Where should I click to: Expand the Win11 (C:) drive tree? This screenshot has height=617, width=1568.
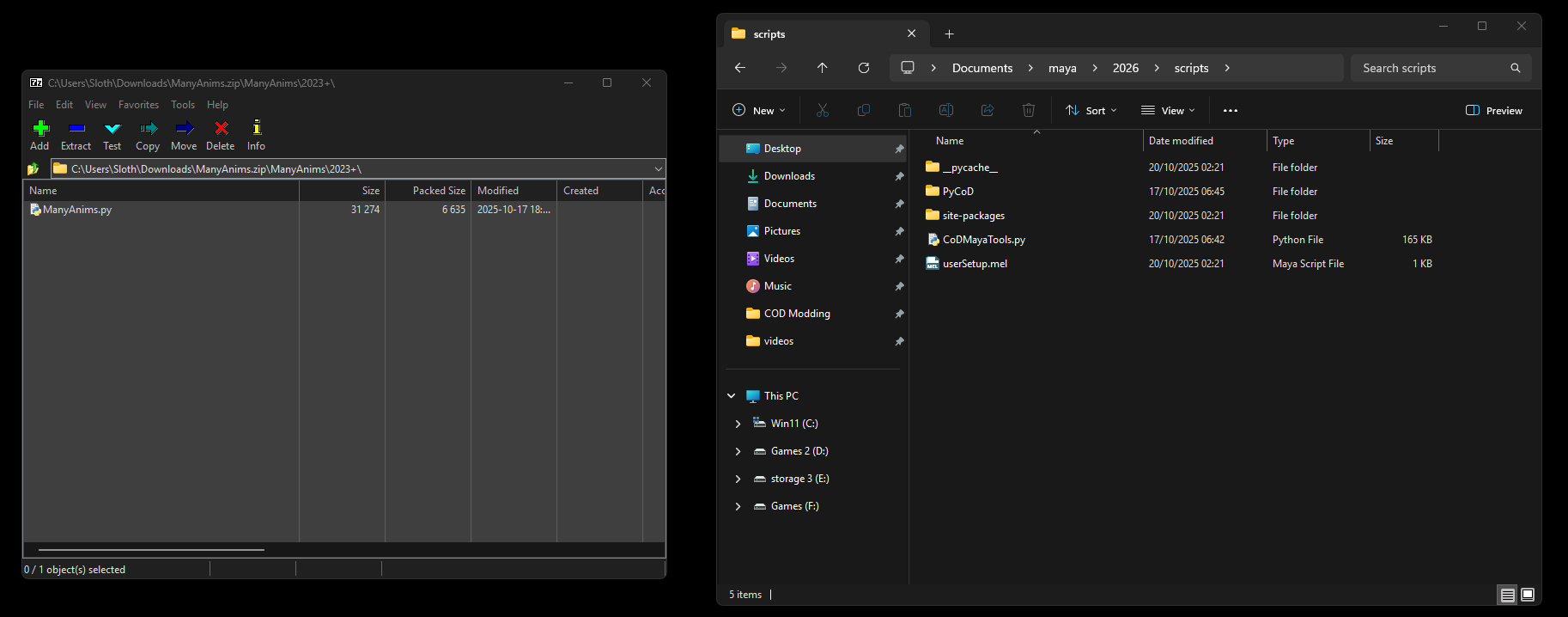pyautogui.click(x=738, y=424)
